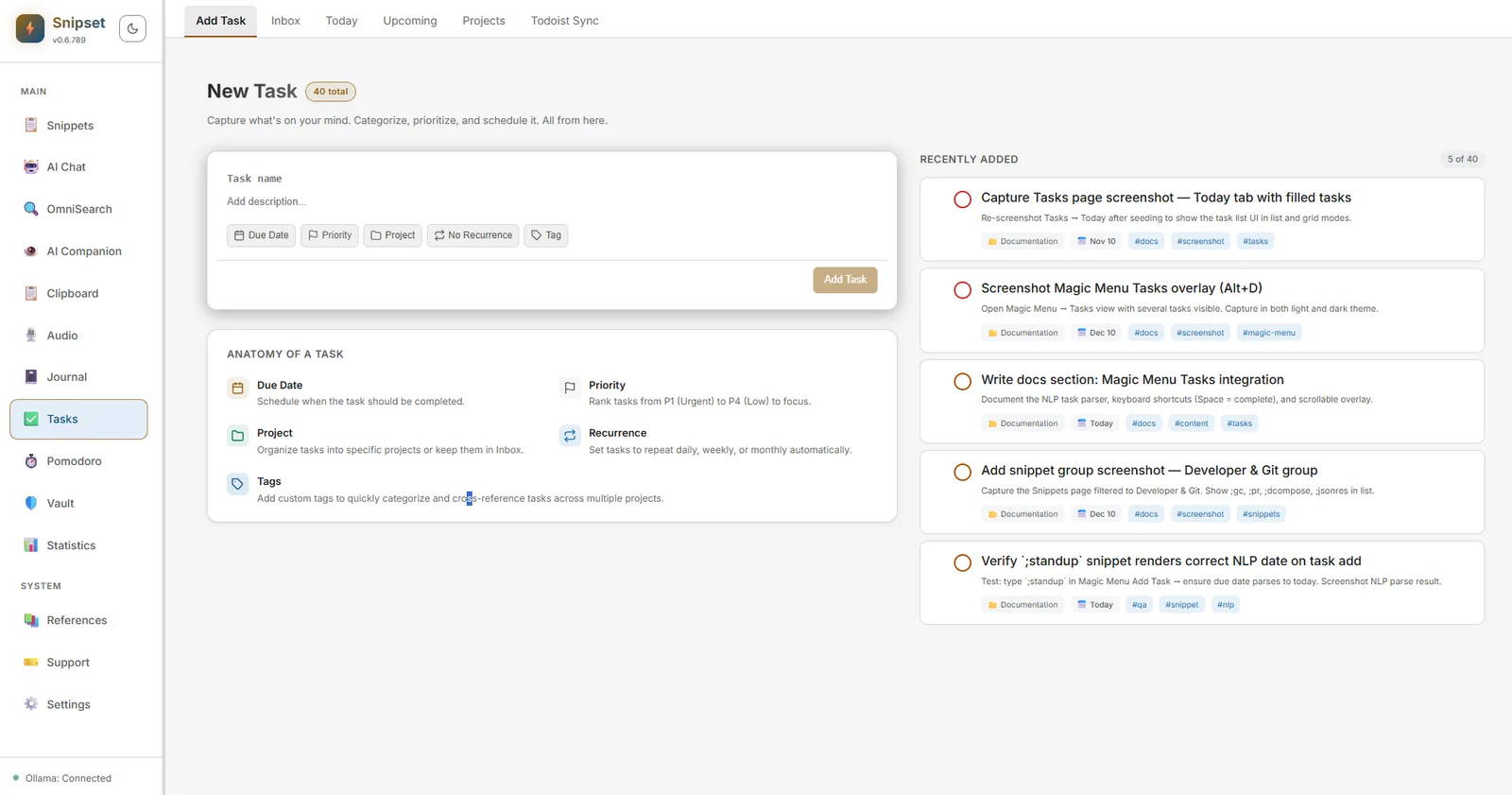1512x795 pixels.
Task: Complete 'Screenshot Magic Menu Tasks overlay' task
Action: (962, 290)
